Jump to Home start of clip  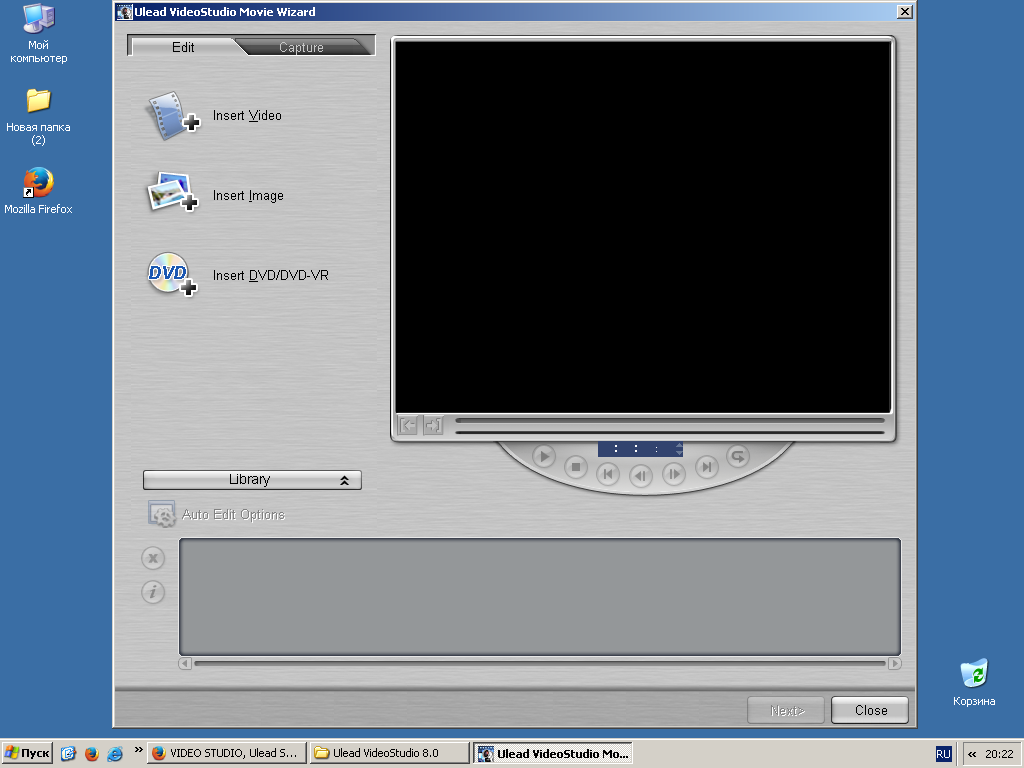(608, 474)
